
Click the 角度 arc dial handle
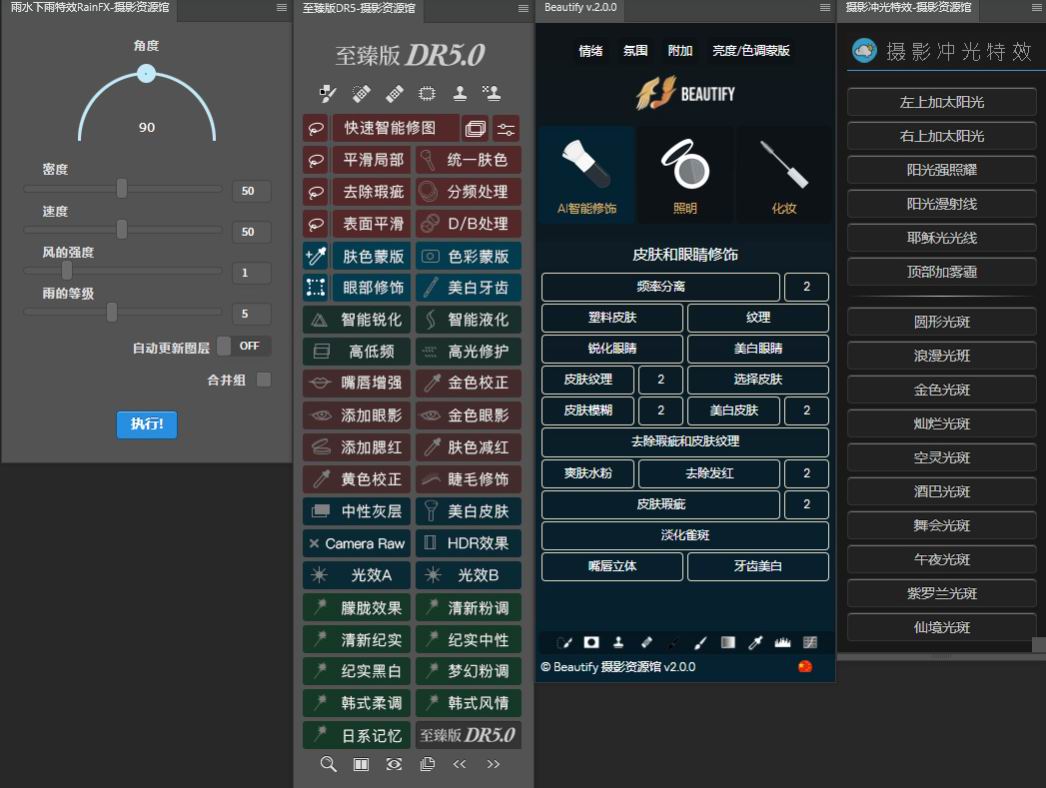coord(146,73)
